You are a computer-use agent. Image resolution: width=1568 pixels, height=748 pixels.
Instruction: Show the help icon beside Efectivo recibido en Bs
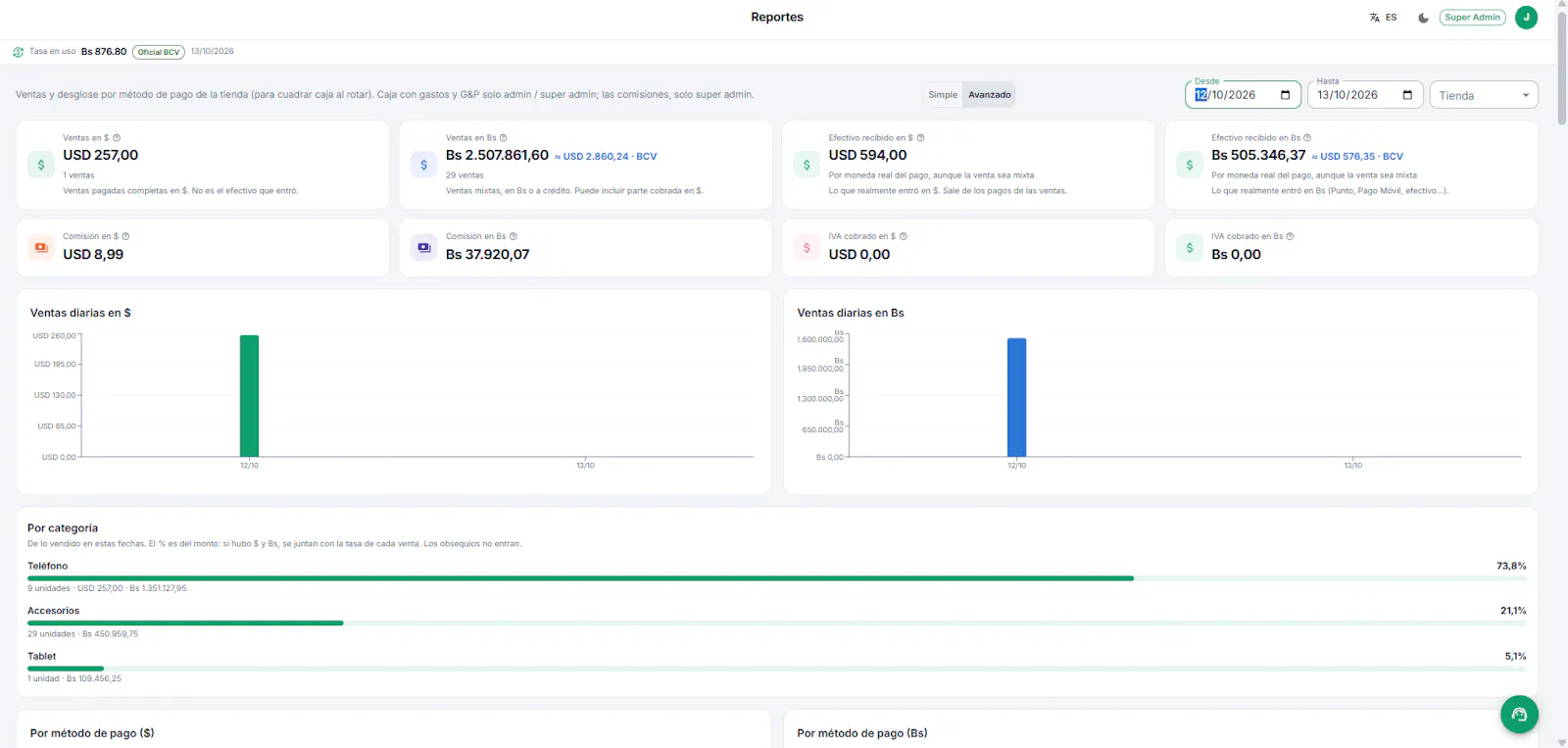pyautogui.click(x=1307, y=138)
